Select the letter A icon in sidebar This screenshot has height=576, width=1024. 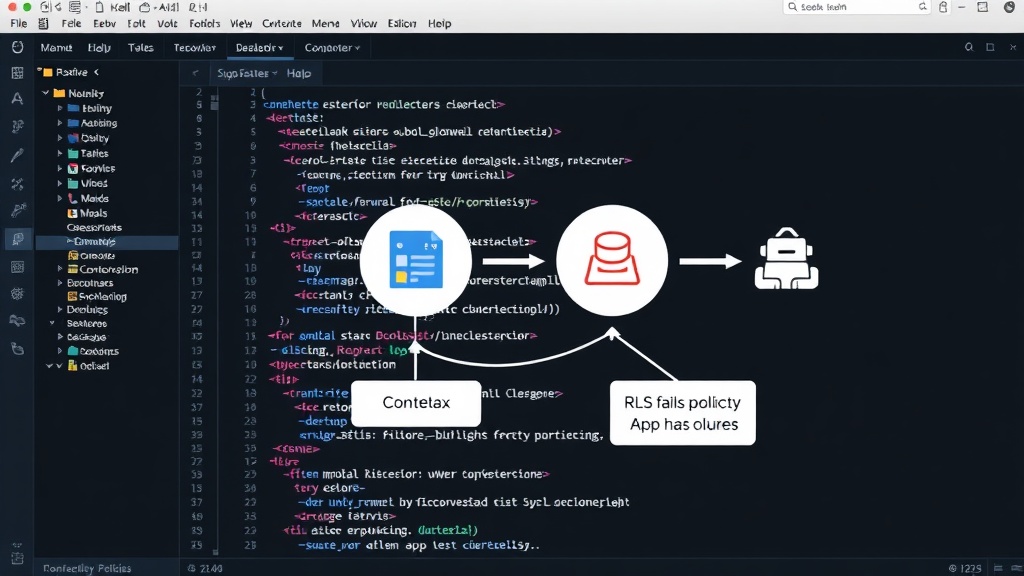click(18, 99)
